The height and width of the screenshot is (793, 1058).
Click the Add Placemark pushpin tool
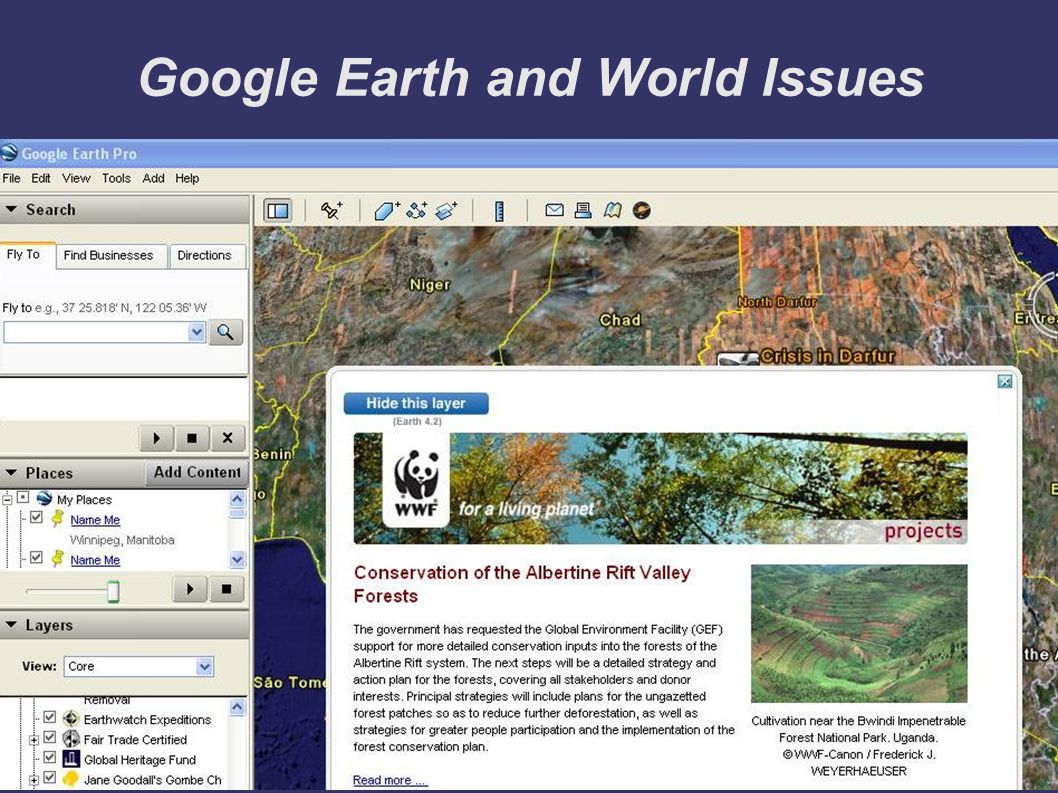(x=331, y=211)
